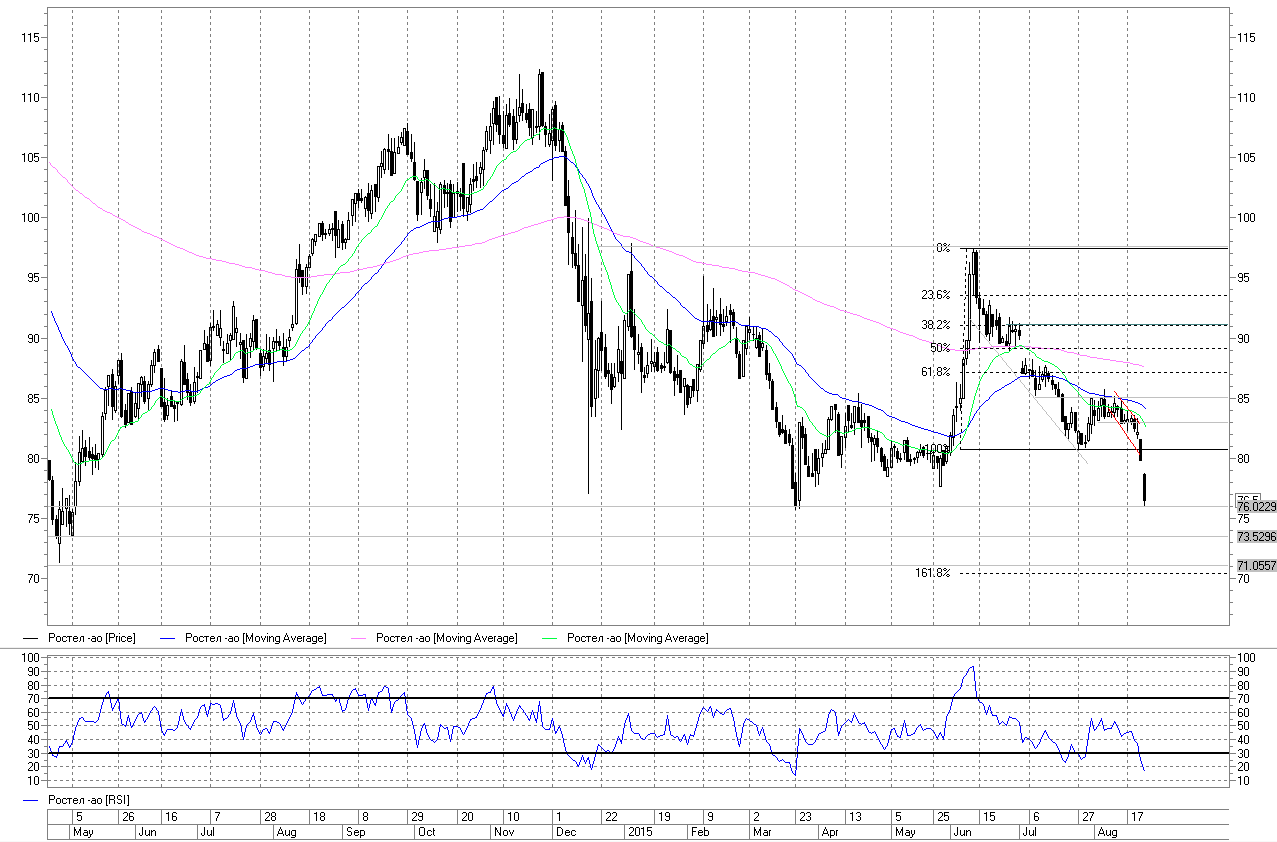This screenshot has width=1277, height=842.
Task: Click the RSI peak in June 2015
Action: tap(970, 667)
